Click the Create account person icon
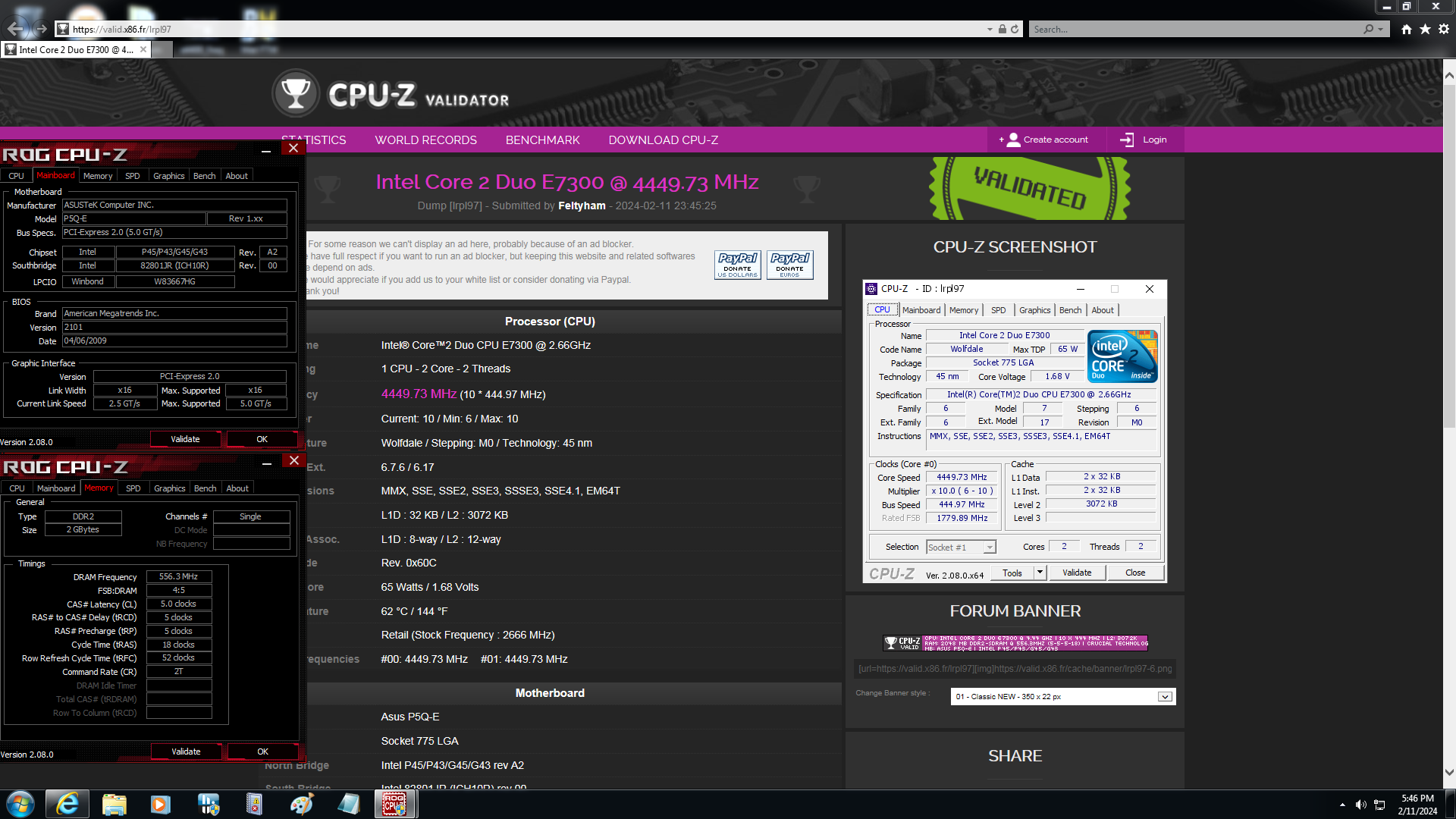This screenshot has width=1456, height=819. click(x=1013, y=140)
